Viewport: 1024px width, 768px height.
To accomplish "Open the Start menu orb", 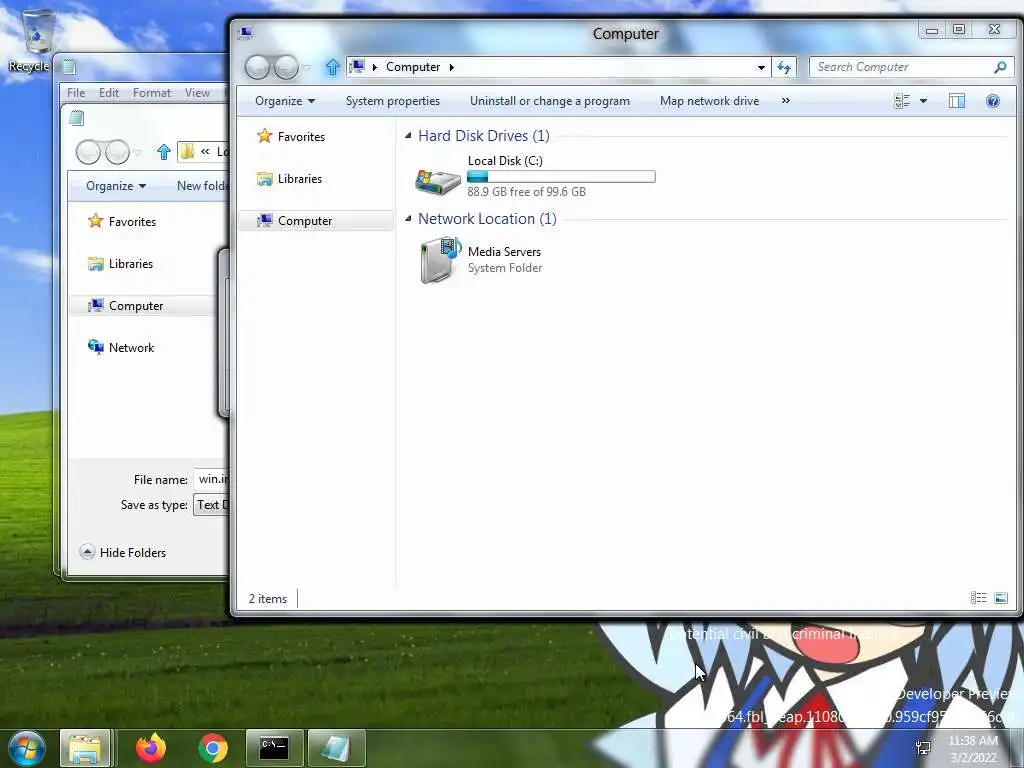I will [x=27, y=748].
